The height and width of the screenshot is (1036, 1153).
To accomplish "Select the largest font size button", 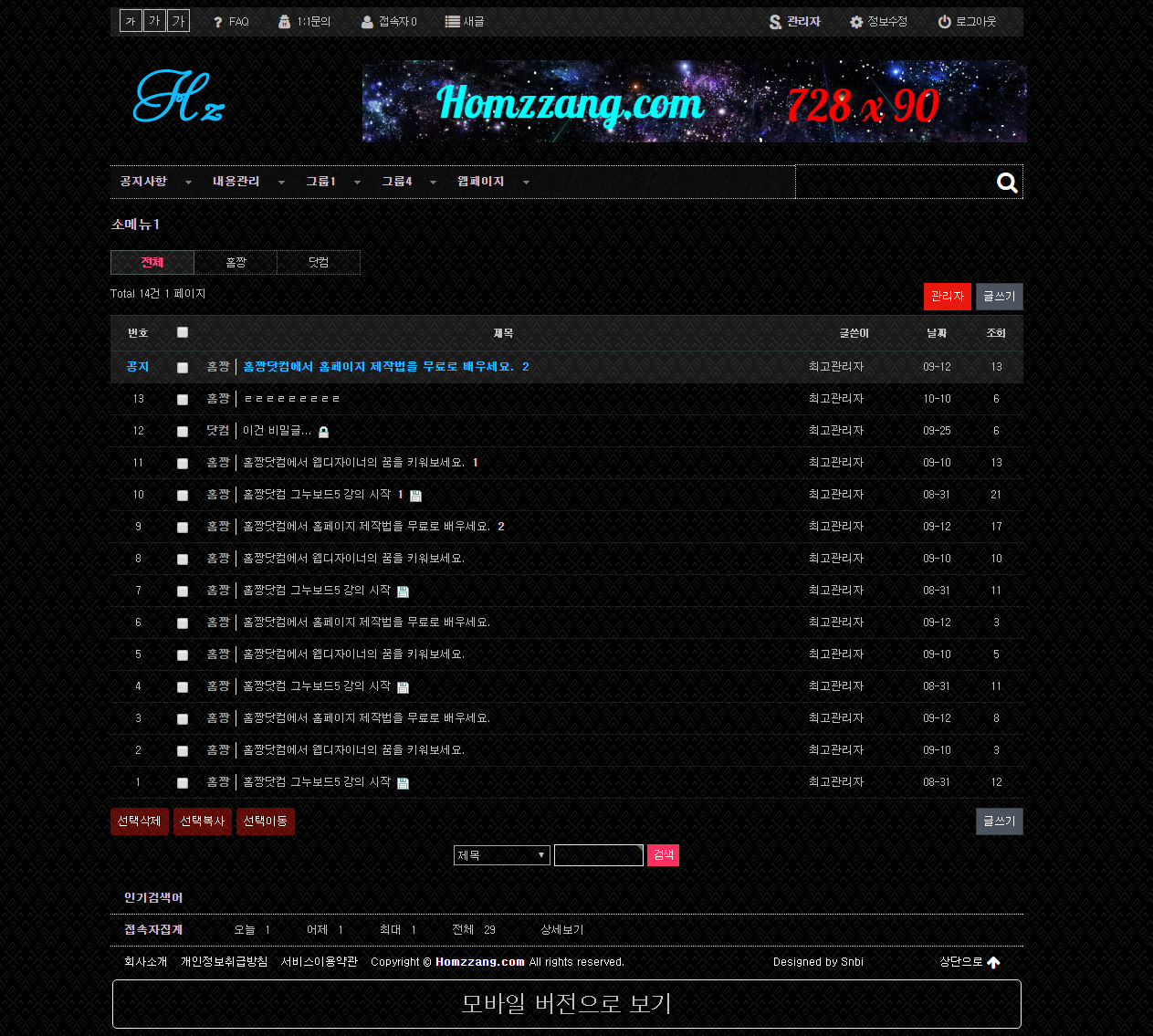I will click(179, 21).
